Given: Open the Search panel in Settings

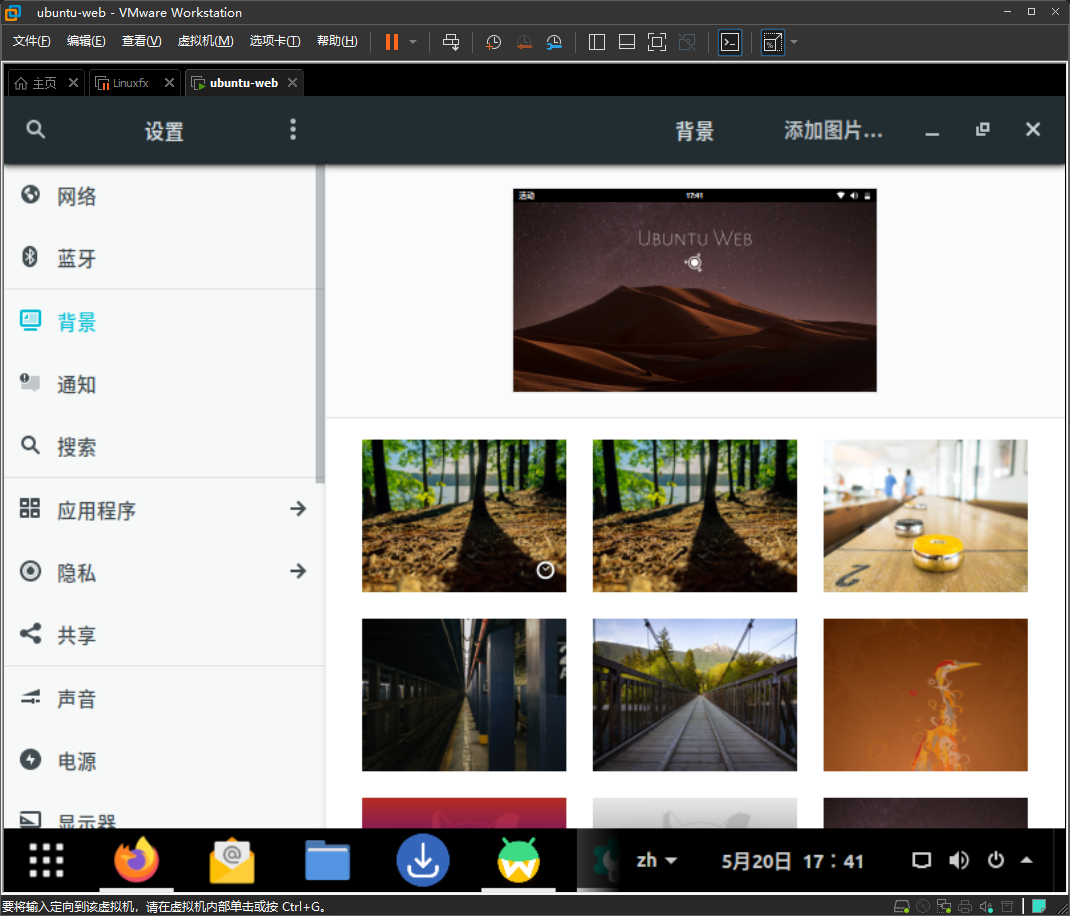Looking at the screenshot, I should (x=75, y=446).
